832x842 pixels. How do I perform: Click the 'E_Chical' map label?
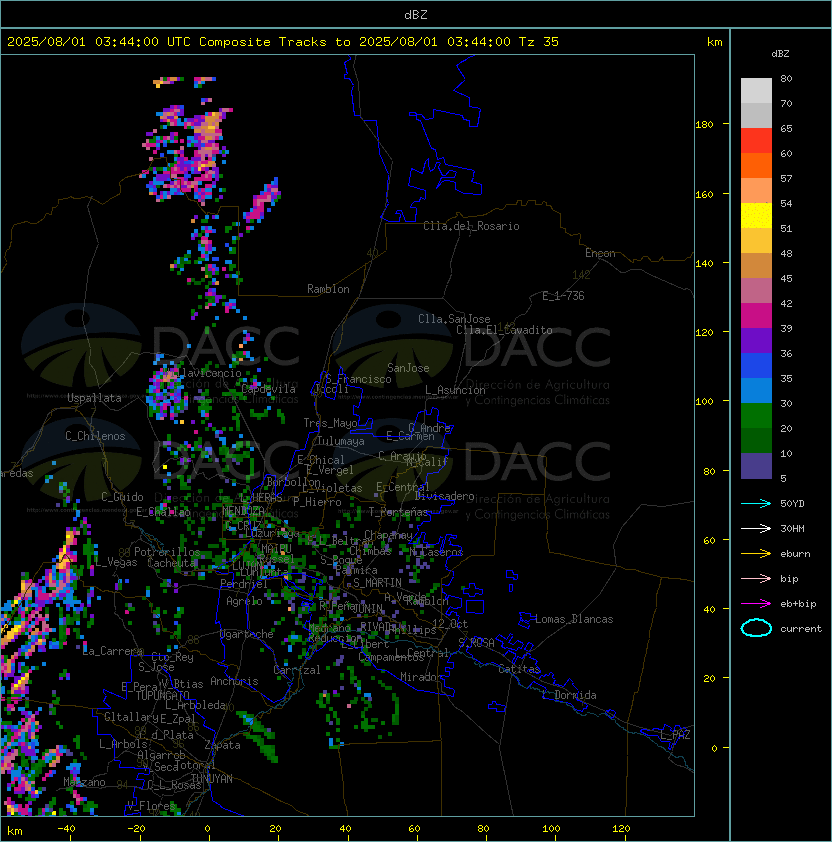tap(321, 460)
